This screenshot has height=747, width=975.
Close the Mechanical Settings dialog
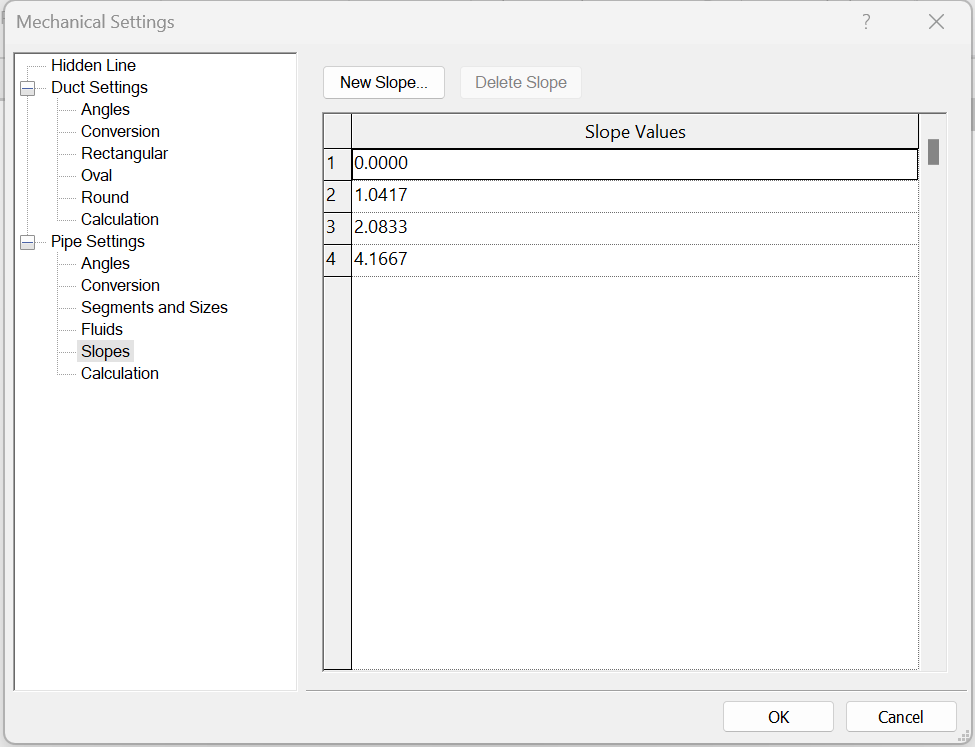tap(936, 22)
